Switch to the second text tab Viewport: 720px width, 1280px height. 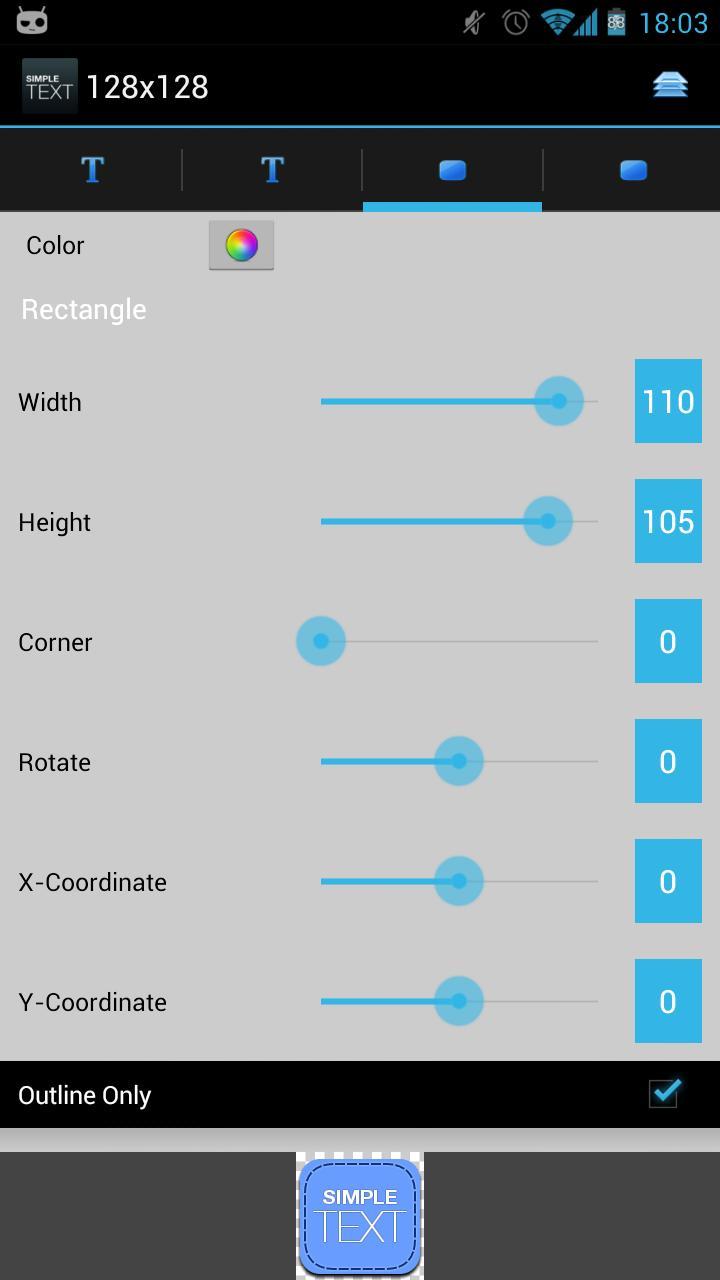click(x=272, y=170)
